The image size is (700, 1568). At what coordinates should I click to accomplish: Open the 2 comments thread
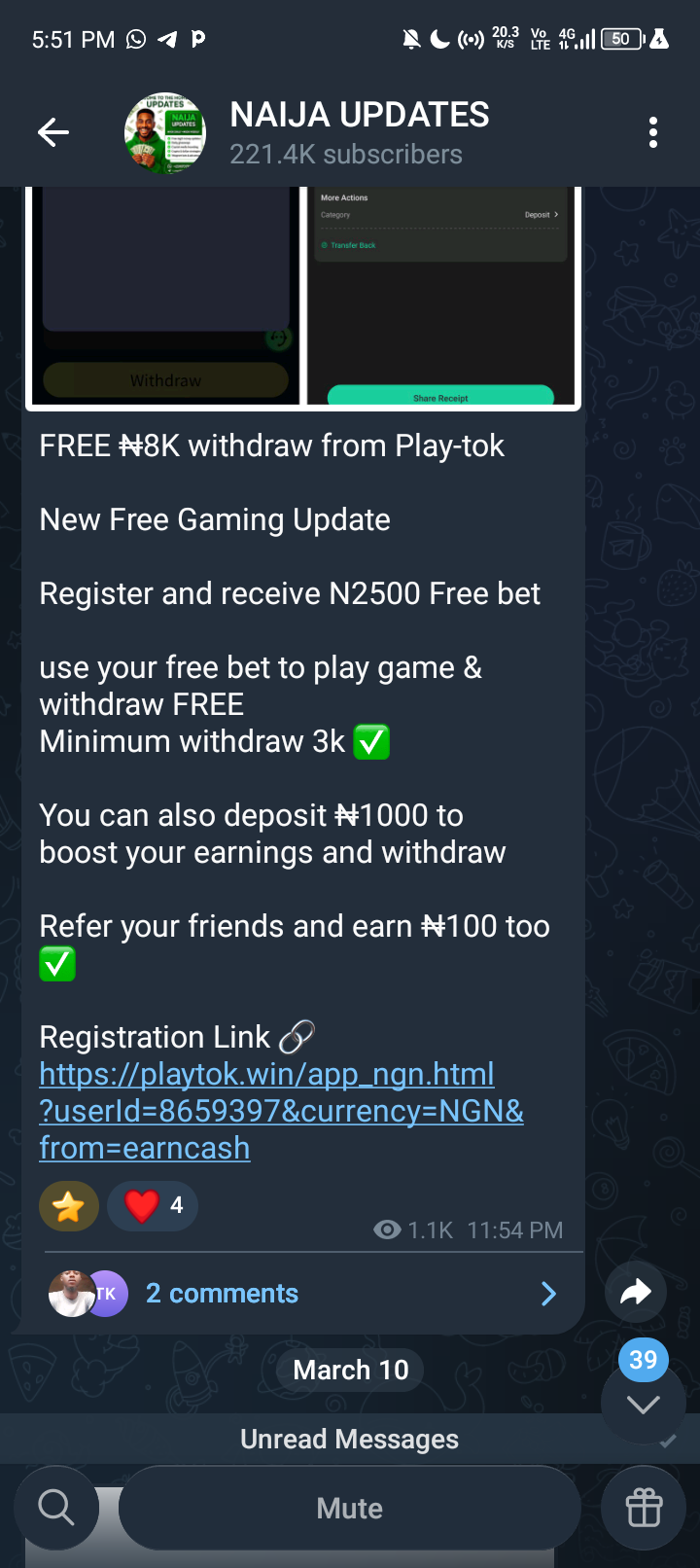[x=222, y=1293]
